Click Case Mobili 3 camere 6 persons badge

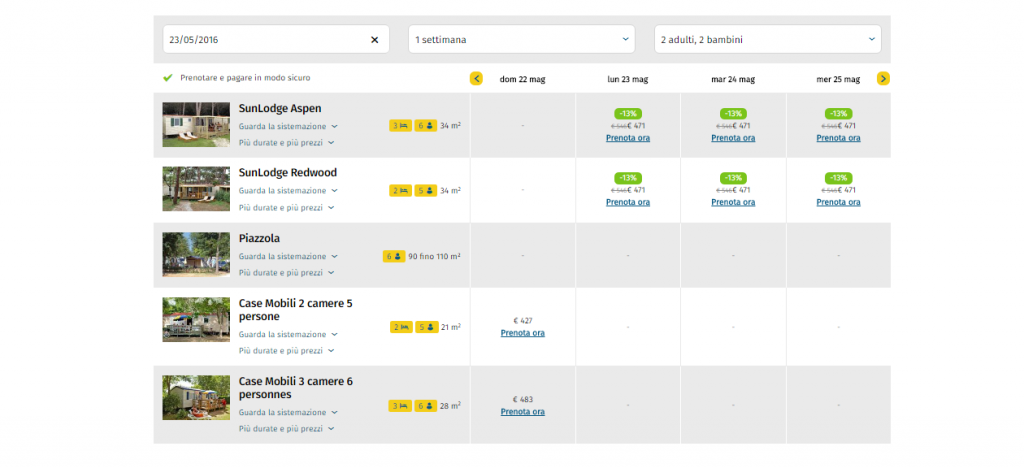(426, 406)
